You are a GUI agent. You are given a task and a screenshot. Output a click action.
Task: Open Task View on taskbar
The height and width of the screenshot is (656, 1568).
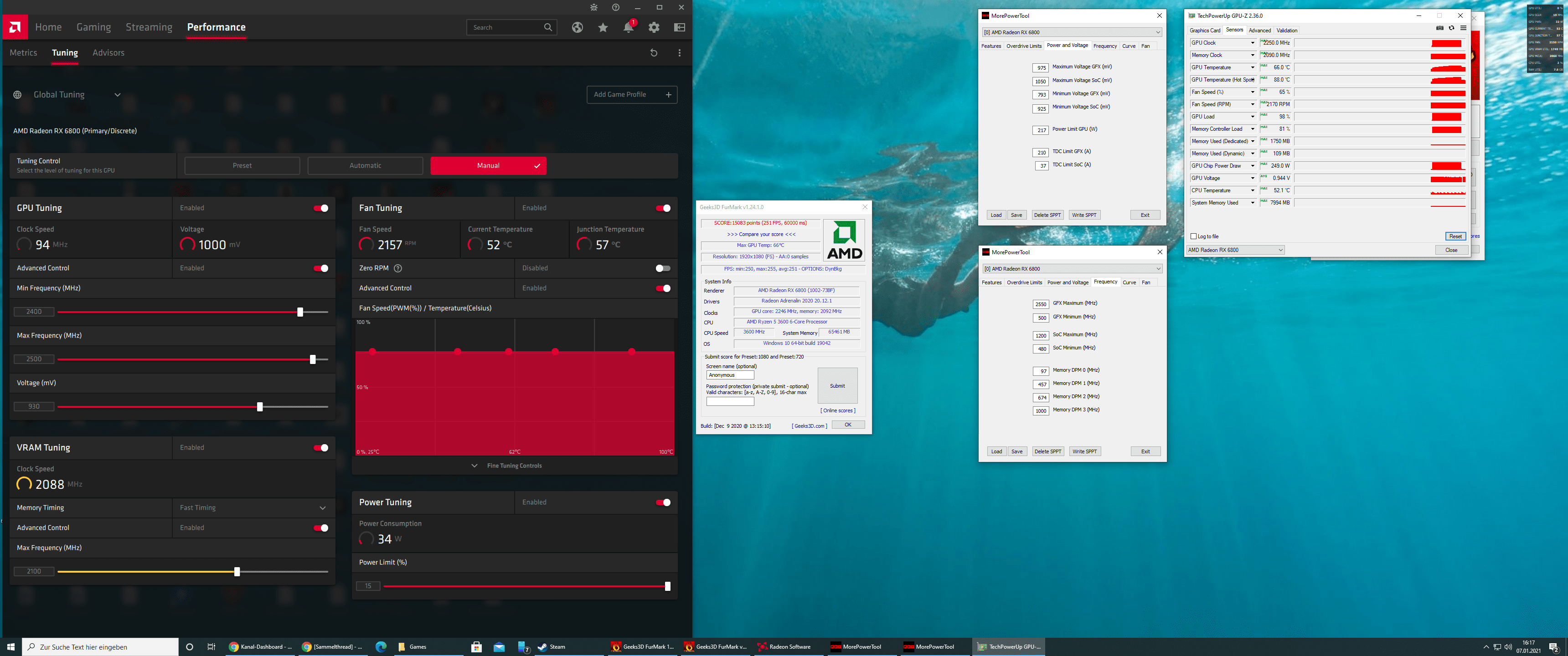(211, 647)
